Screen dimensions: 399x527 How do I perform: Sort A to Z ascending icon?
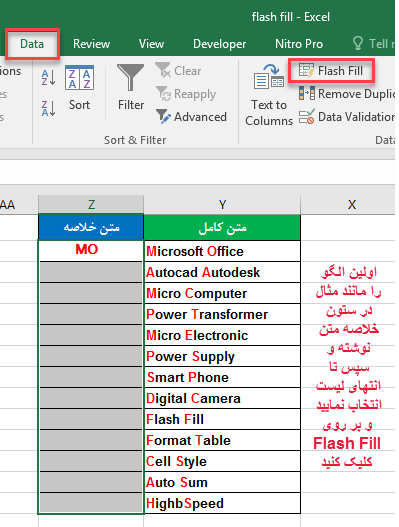(48, 78)
